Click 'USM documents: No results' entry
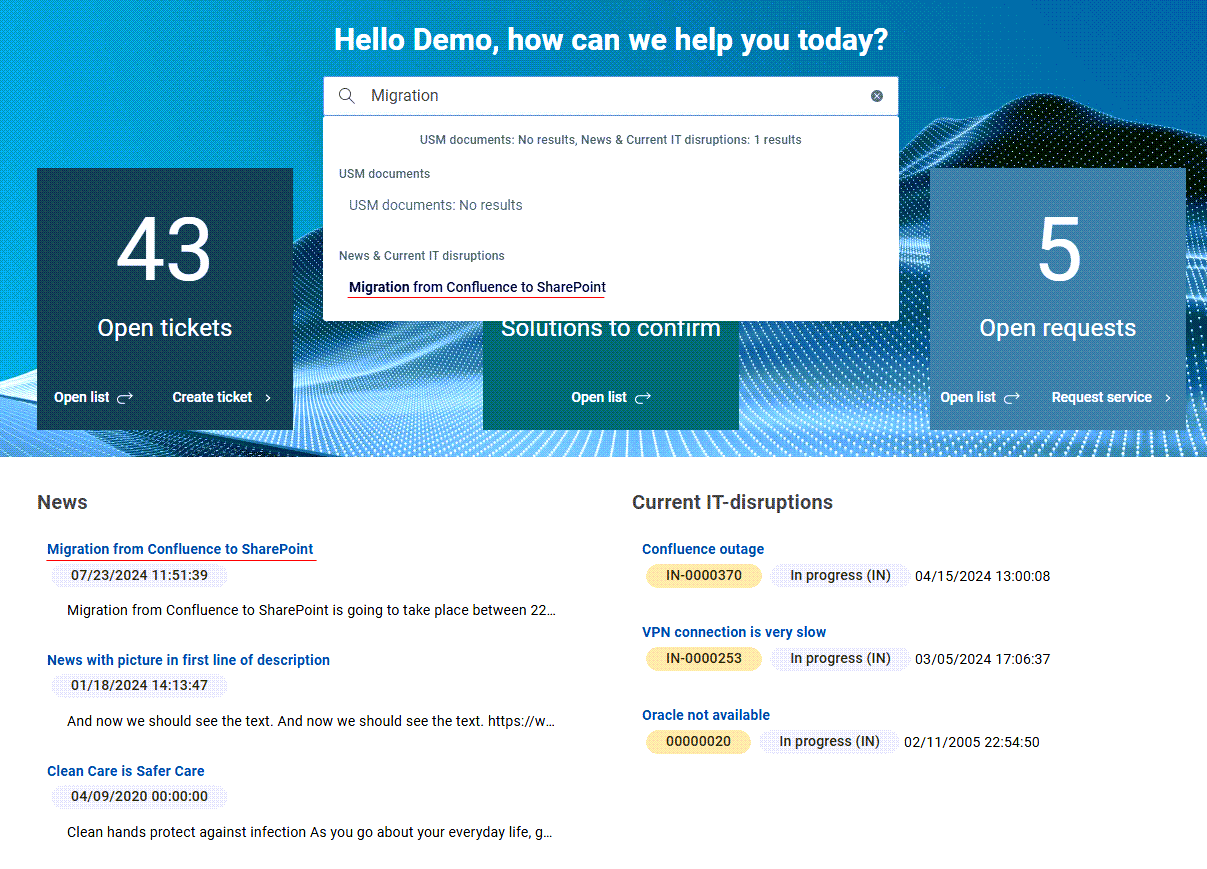Screen dimensions: 1207x869 [x=436, y=205]
